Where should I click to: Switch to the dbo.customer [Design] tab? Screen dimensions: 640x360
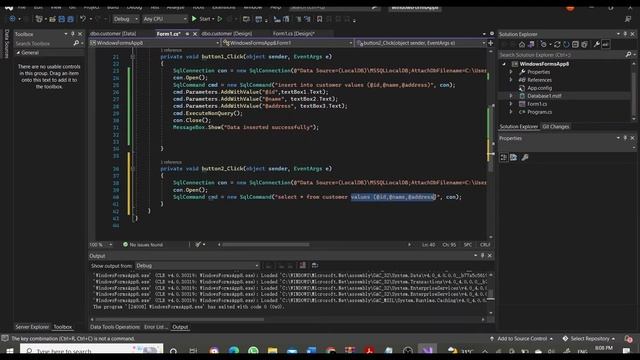[x=227, y=33]
